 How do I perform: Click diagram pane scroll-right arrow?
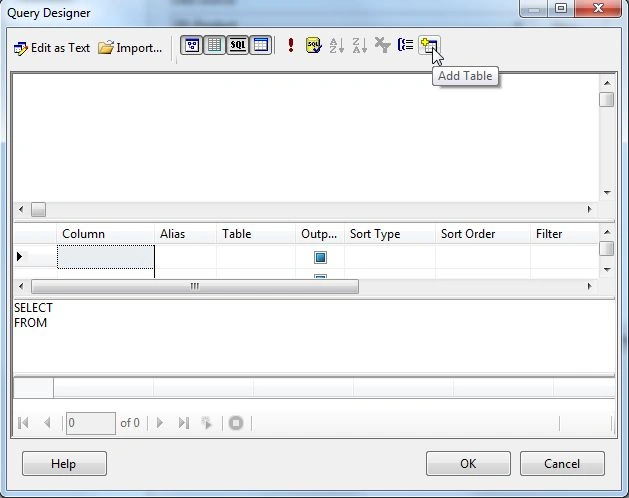click(589, 209)
